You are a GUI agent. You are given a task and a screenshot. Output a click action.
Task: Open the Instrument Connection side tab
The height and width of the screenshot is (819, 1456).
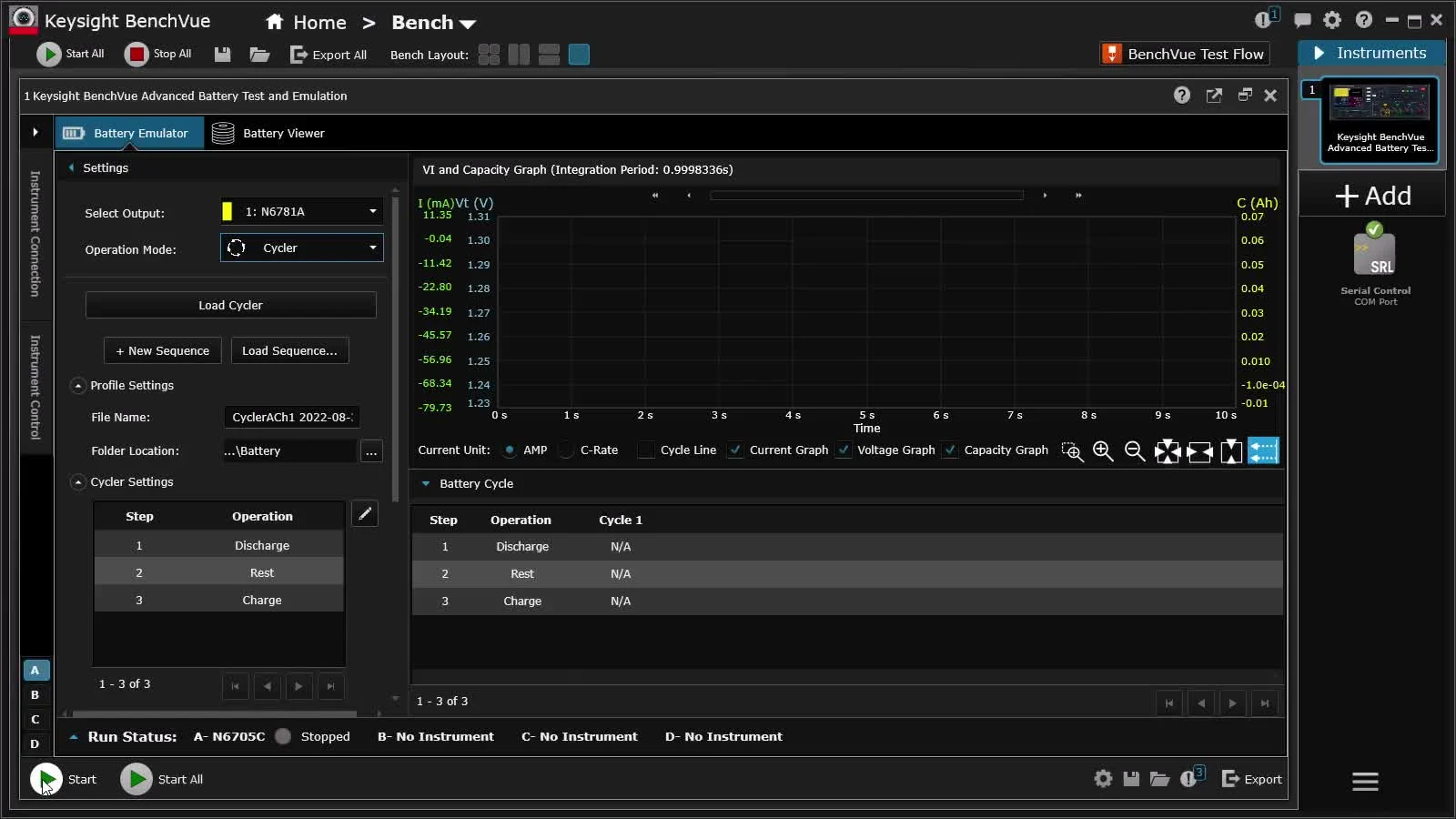[35, 234]
